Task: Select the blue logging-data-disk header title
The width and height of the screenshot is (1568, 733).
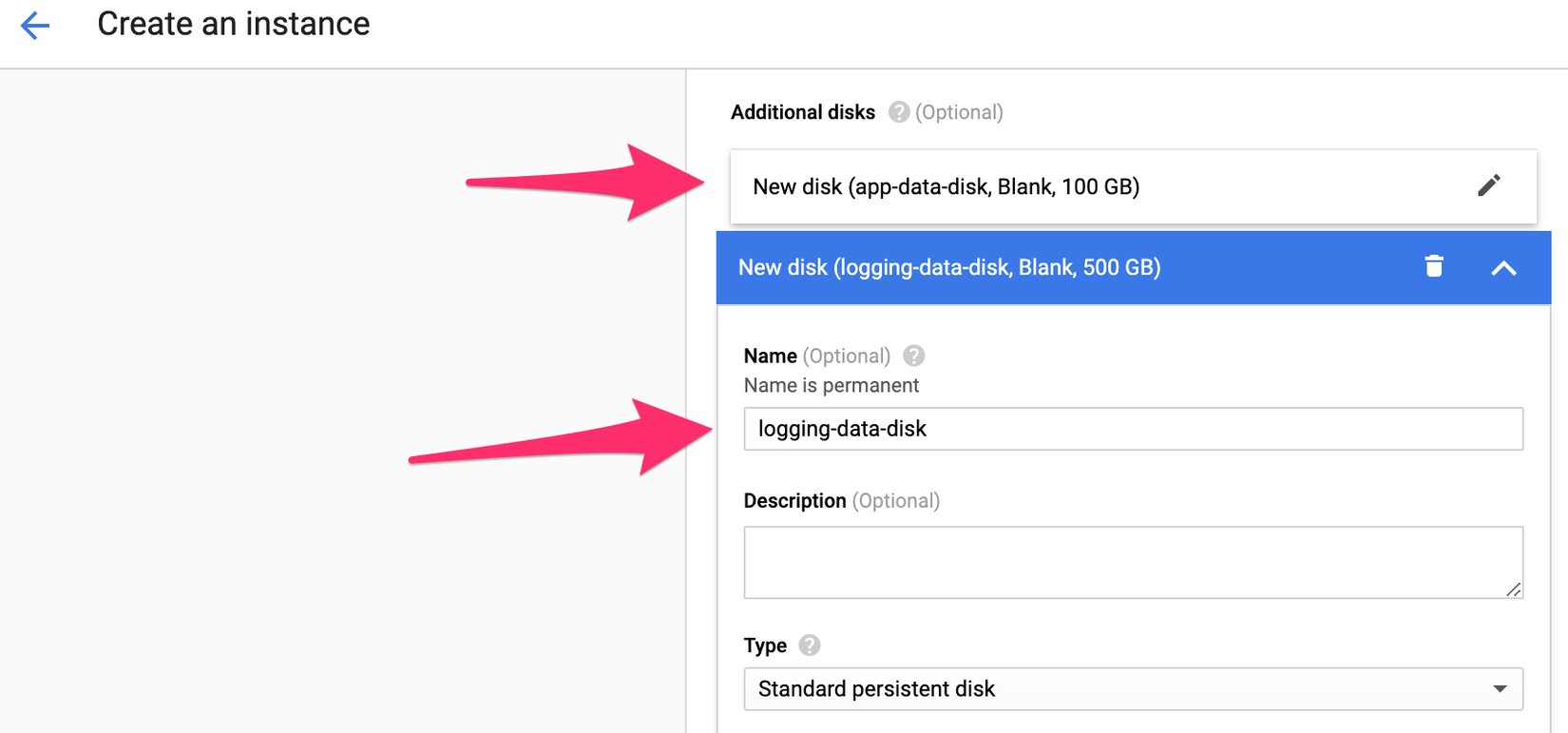Action: click(948, 268)
